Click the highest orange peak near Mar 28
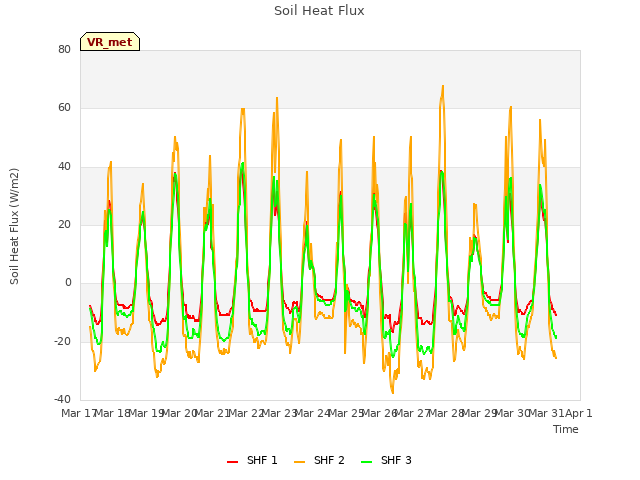640x480 pixels. (443, 86)
